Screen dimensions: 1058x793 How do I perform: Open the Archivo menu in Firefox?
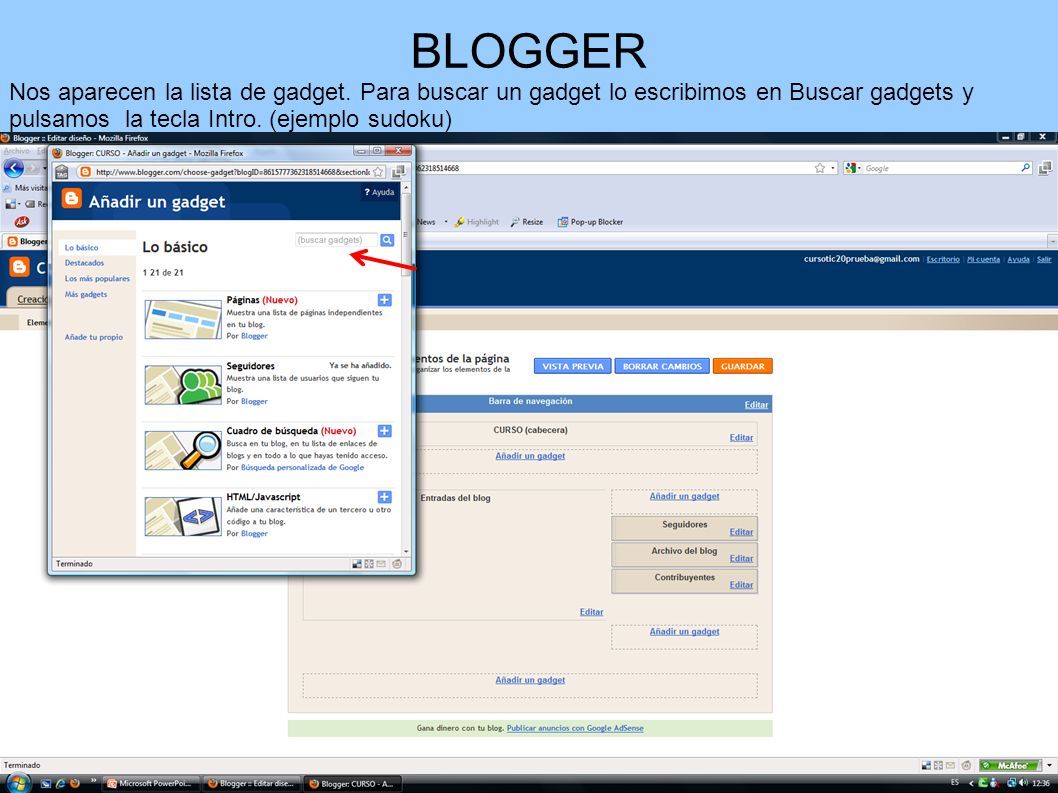pyautogui.click(x=16, y=151)
